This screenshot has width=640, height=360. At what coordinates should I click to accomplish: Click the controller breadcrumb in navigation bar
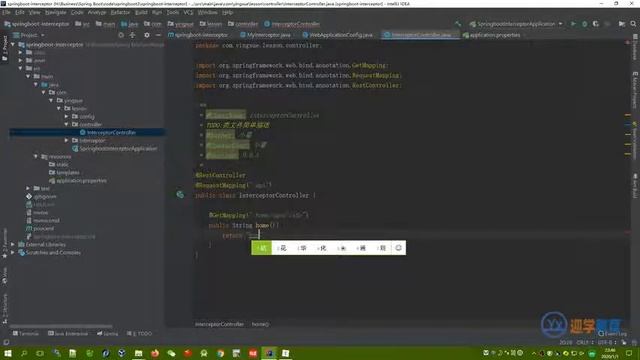(x=243, y=24)
